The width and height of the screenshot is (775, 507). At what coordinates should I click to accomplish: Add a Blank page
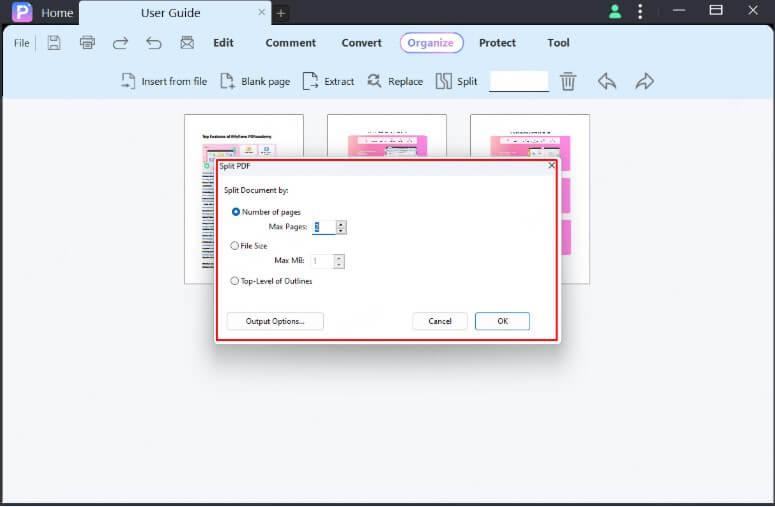(x=255, y=81)
